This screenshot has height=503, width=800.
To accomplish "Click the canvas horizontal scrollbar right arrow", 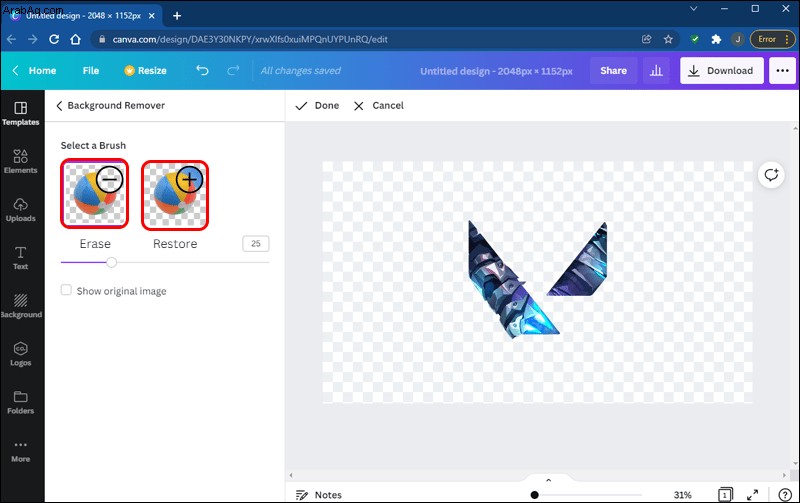I will (784, 475).
